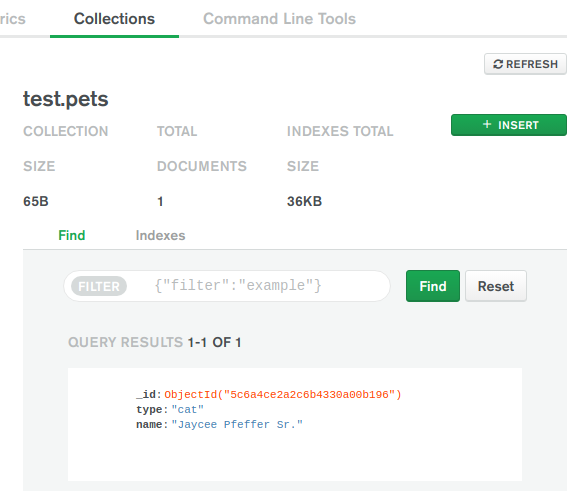Click the total documents value 1

160,201
